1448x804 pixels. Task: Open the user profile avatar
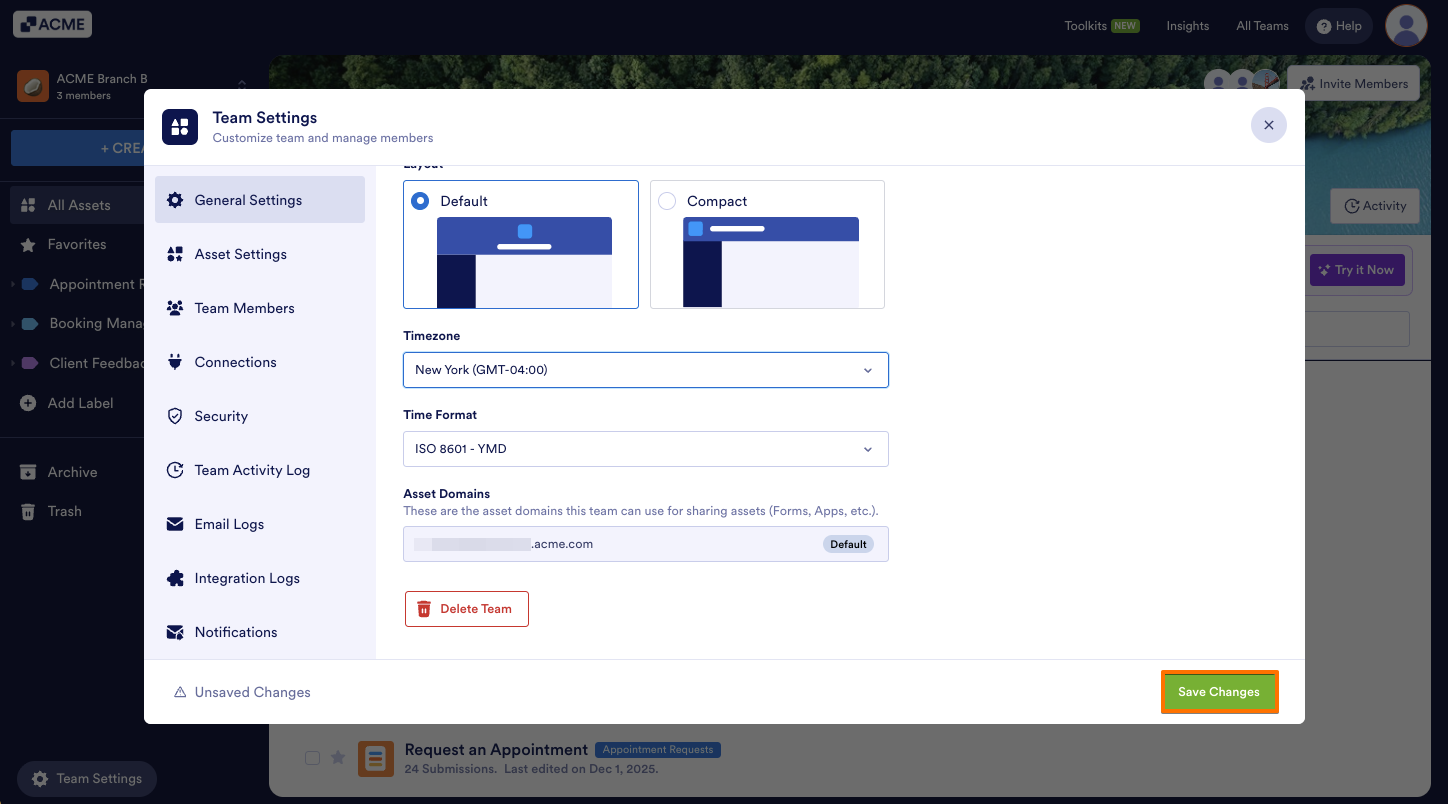pyautogui.click(x=1406, y=26)
